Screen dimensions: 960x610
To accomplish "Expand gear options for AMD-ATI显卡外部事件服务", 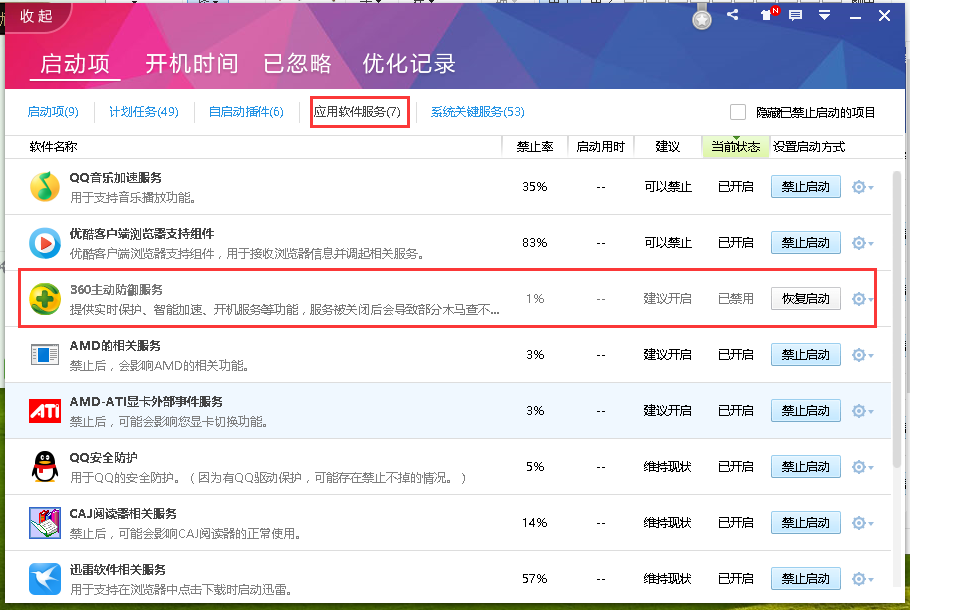I will click(862, 411).
